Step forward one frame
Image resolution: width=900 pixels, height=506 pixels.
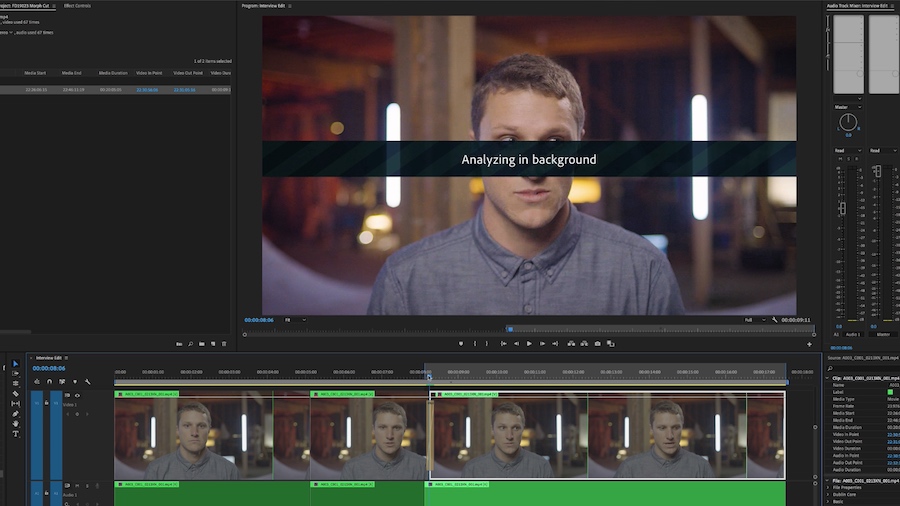tap(542, 344)
